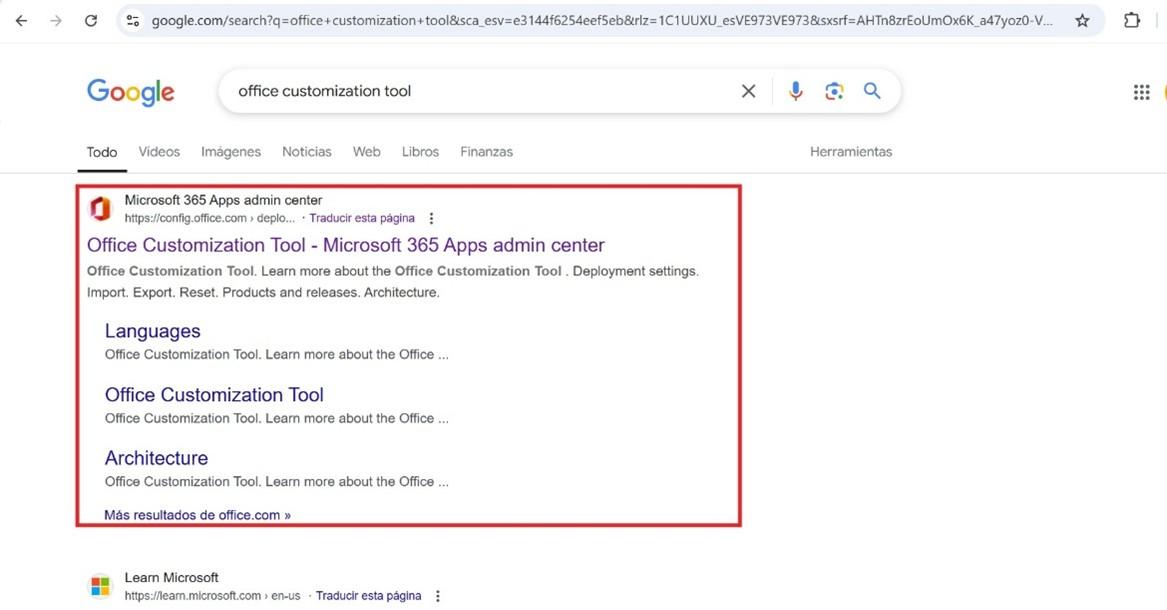This screenshot has width=1167, height=610.
Task: Click the Learn Microsoft site name
Action: point(171,577)
